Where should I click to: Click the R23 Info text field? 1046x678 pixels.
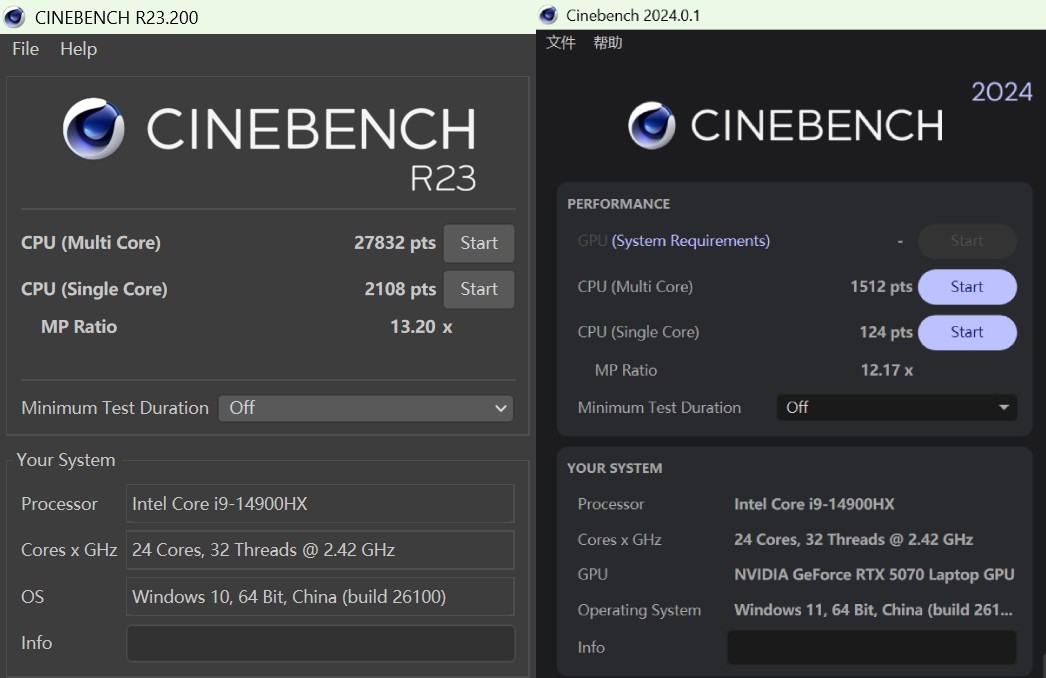click(320, 643)
